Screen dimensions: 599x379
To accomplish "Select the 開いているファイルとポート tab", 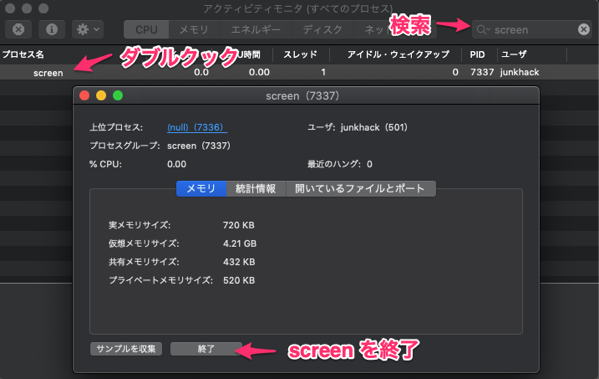I will pyautogui.click(x=360, y=188).
